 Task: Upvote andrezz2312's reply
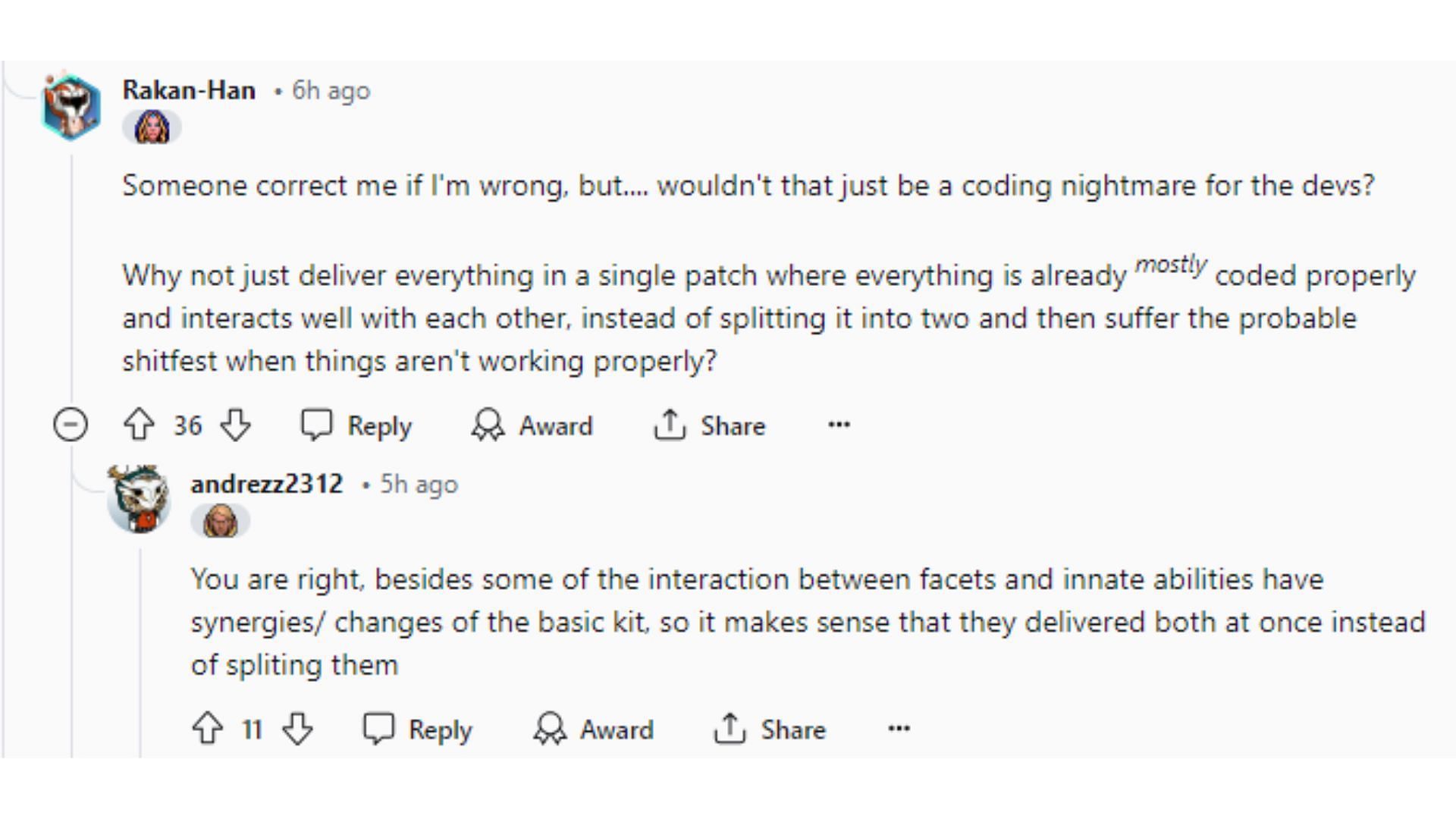[x=207, y=729]
